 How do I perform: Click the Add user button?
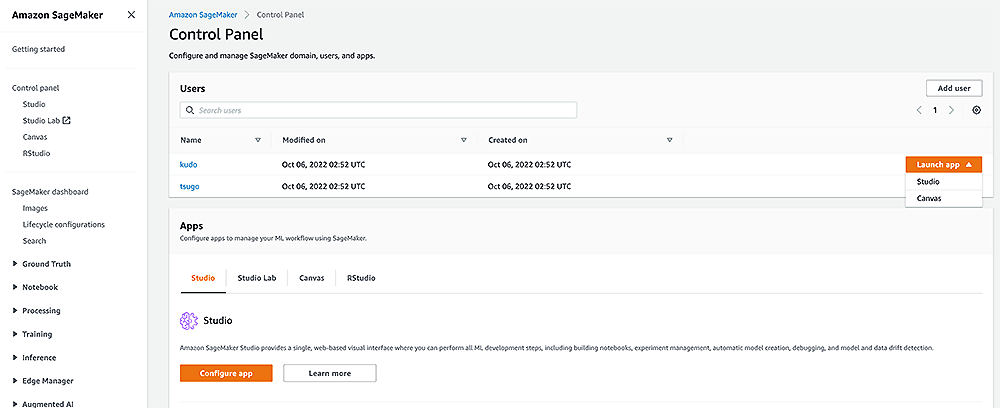(x=954, y=89)
